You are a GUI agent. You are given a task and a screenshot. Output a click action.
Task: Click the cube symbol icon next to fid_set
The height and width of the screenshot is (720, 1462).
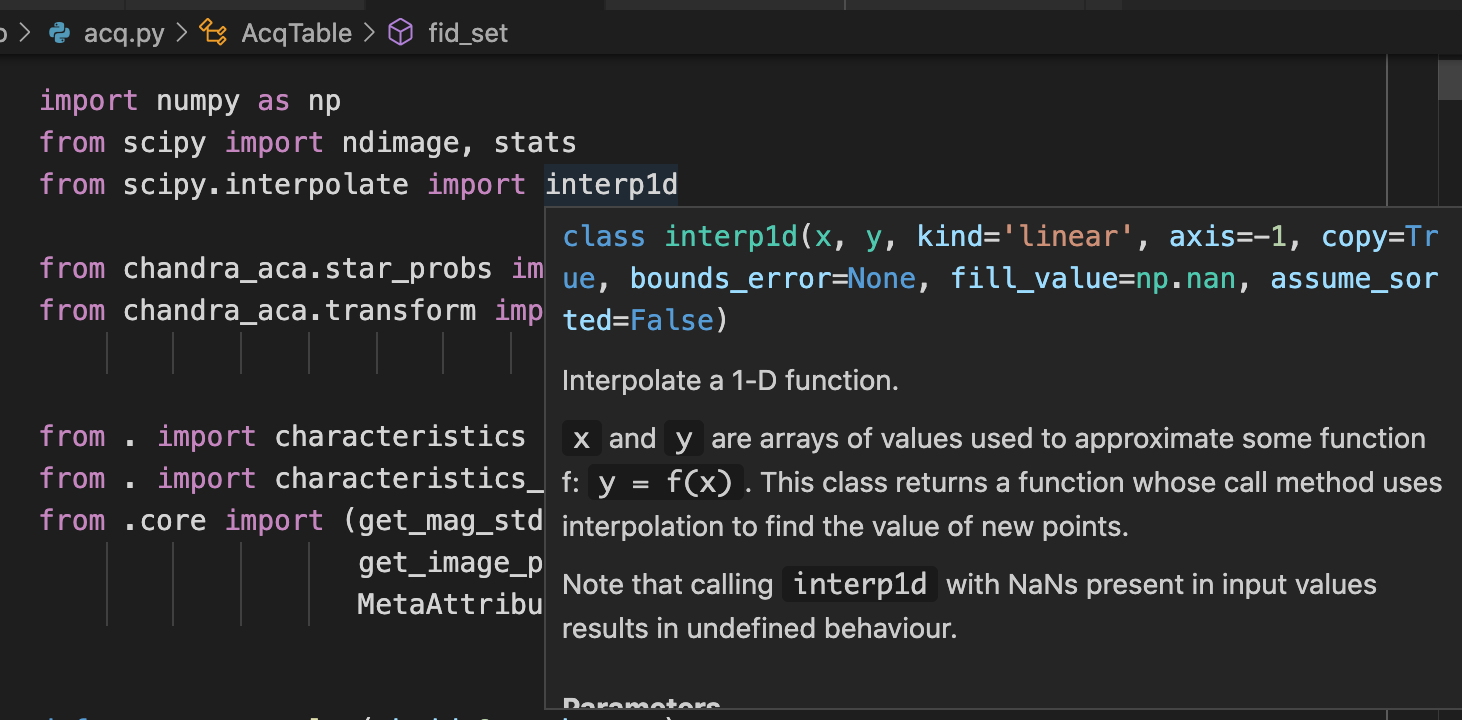tap(399, 32)
